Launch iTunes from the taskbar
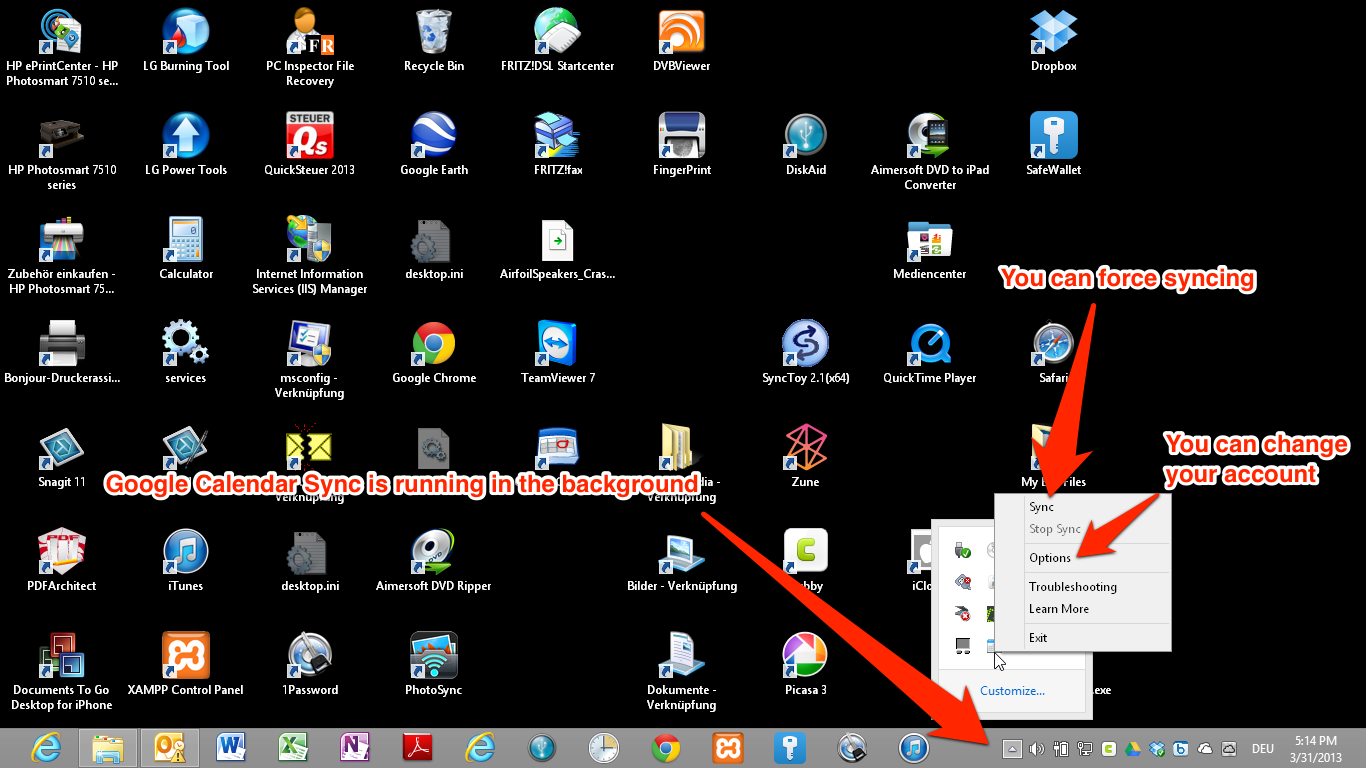The image size is (1366, 768). [914, 747]
